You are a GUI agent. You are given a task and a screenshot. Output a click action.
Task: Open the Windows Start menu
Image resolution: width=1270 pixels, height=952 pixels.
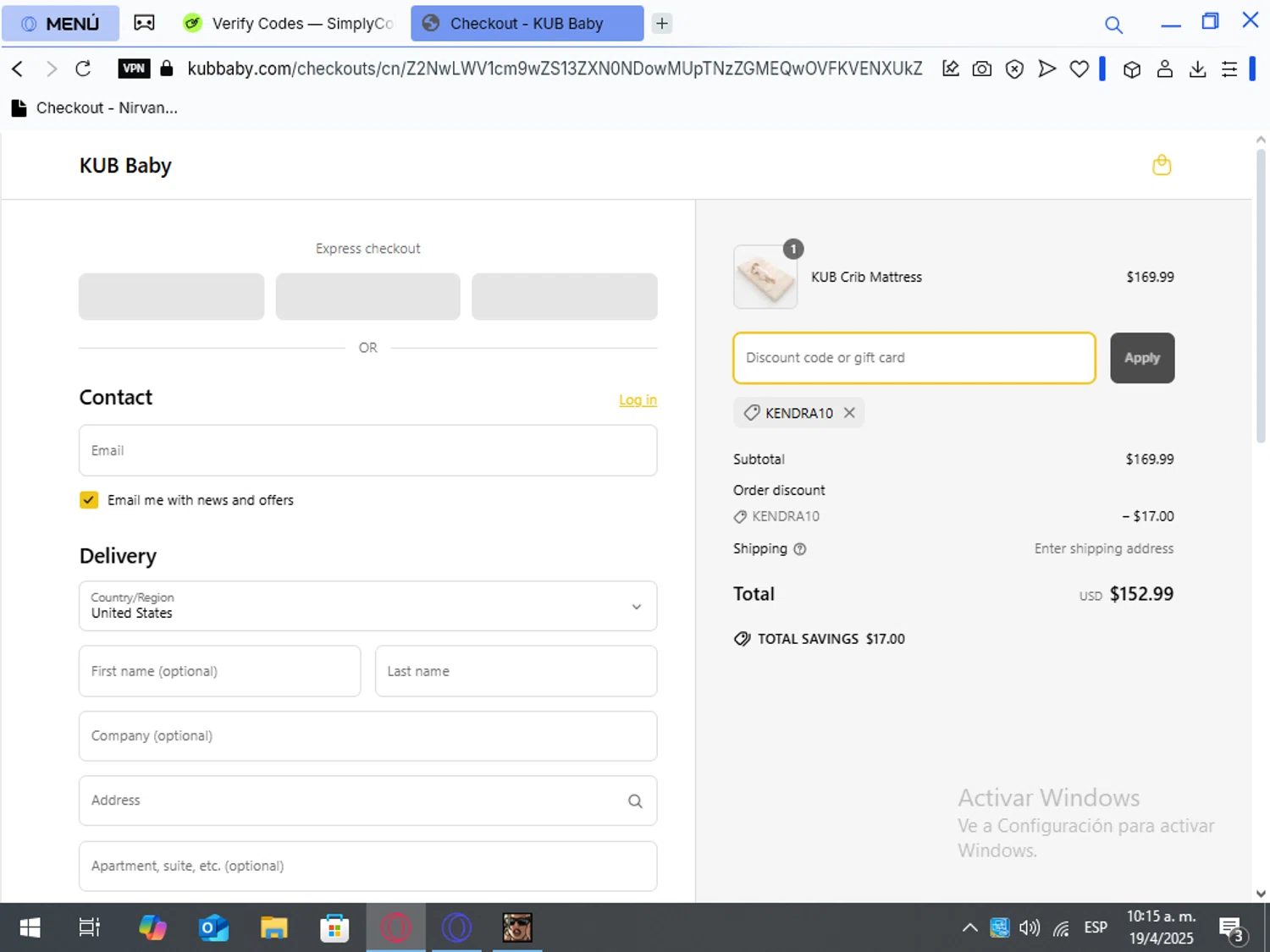[x=30, y=928]
